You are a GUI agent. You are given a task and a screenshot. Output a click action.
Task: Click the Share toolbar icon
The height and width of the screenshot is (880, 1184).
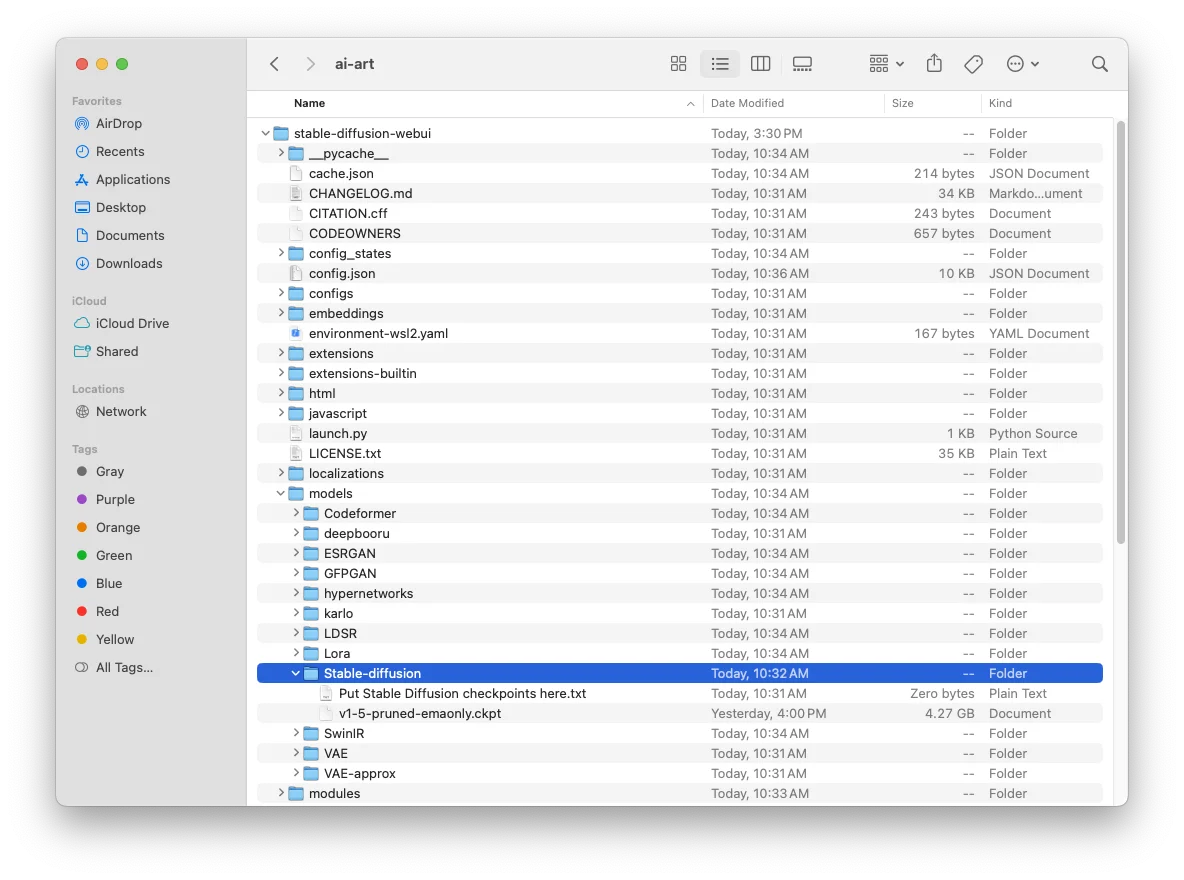pyautogui.click(x=934, y=63)
